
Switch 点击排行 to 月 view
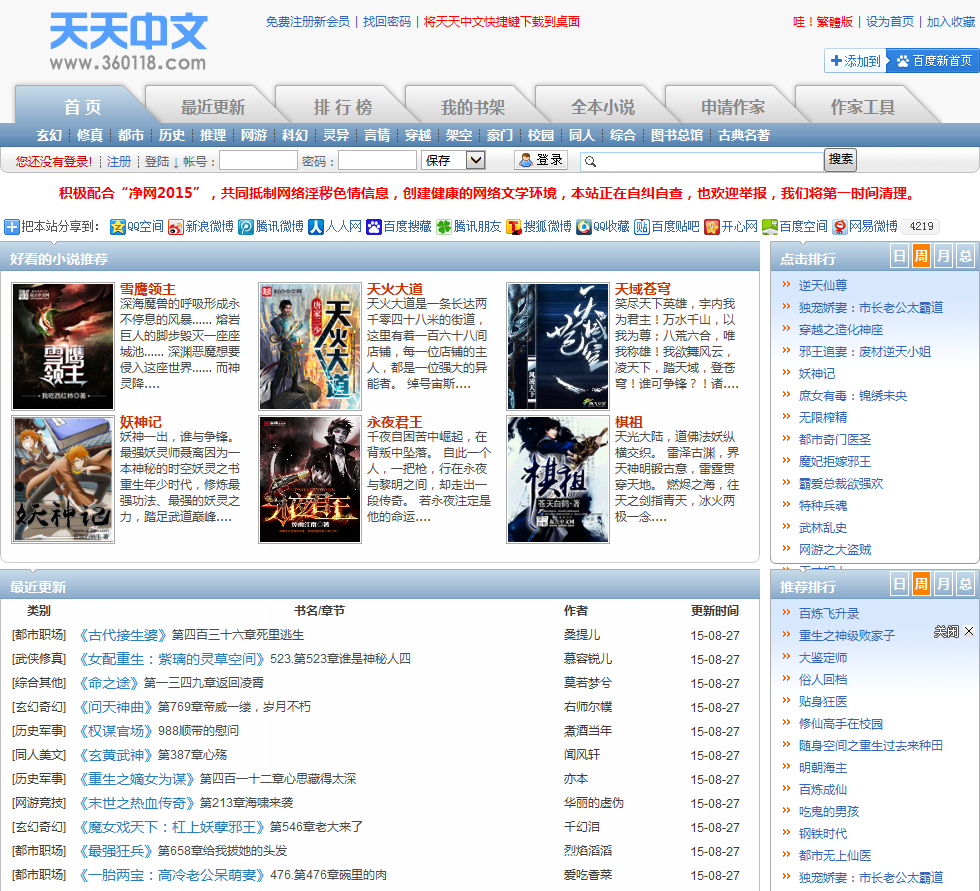[x=943, y=256]
